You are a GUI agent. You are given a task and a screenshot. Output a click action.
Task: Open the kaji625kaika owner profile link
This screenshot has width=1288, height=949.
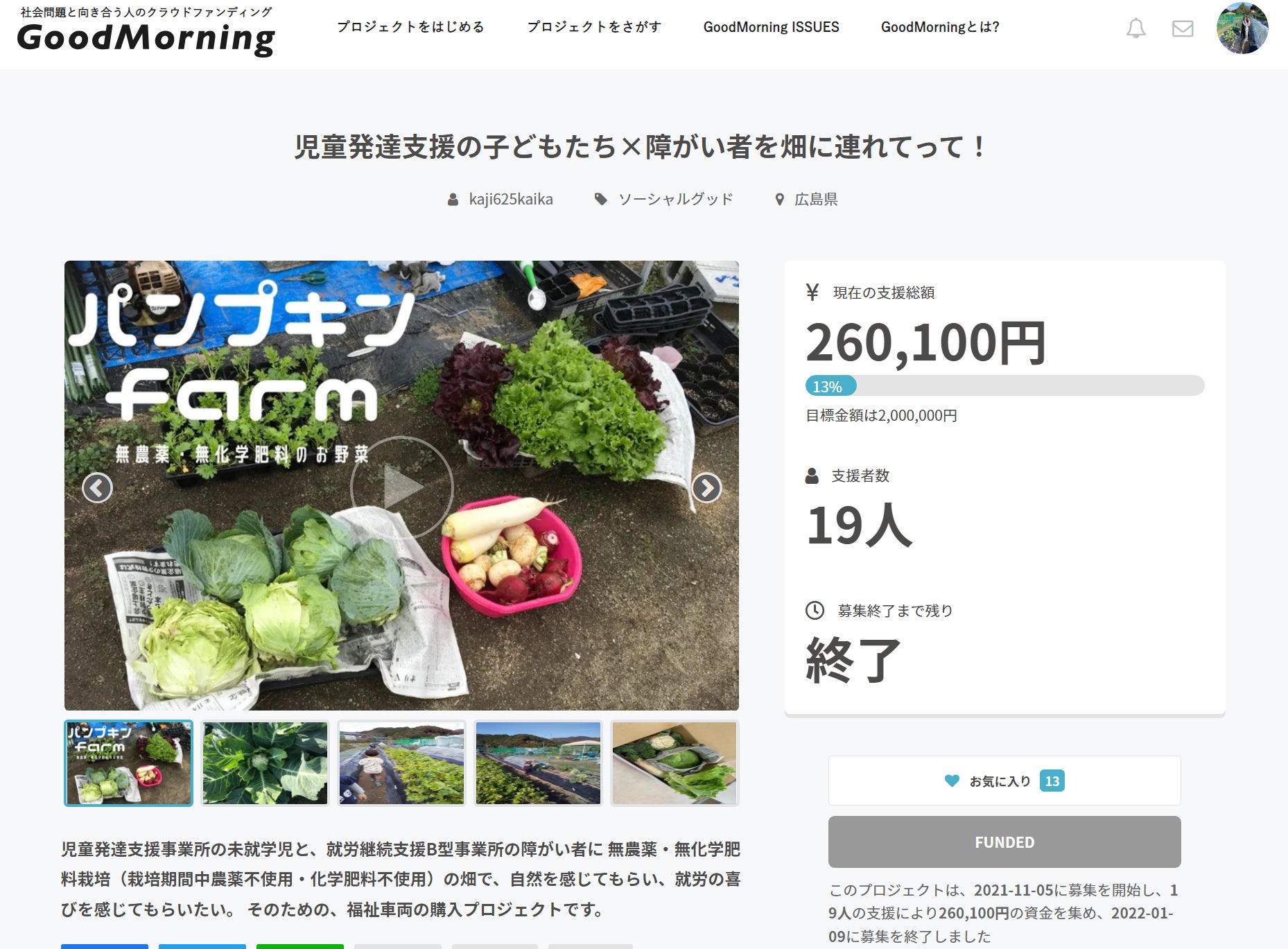[510, 200]
